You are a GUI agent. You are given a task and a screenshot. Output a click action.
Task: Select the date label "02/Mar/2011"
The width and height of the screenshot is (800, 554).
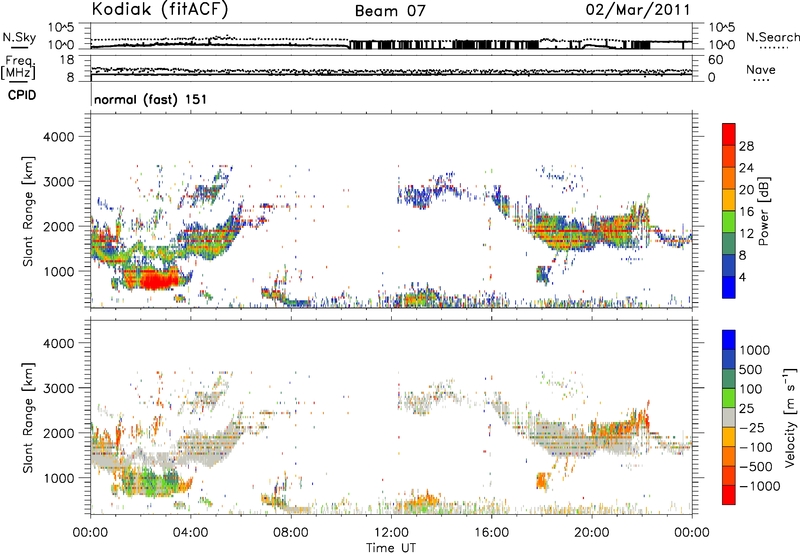(x=638, y=10)
